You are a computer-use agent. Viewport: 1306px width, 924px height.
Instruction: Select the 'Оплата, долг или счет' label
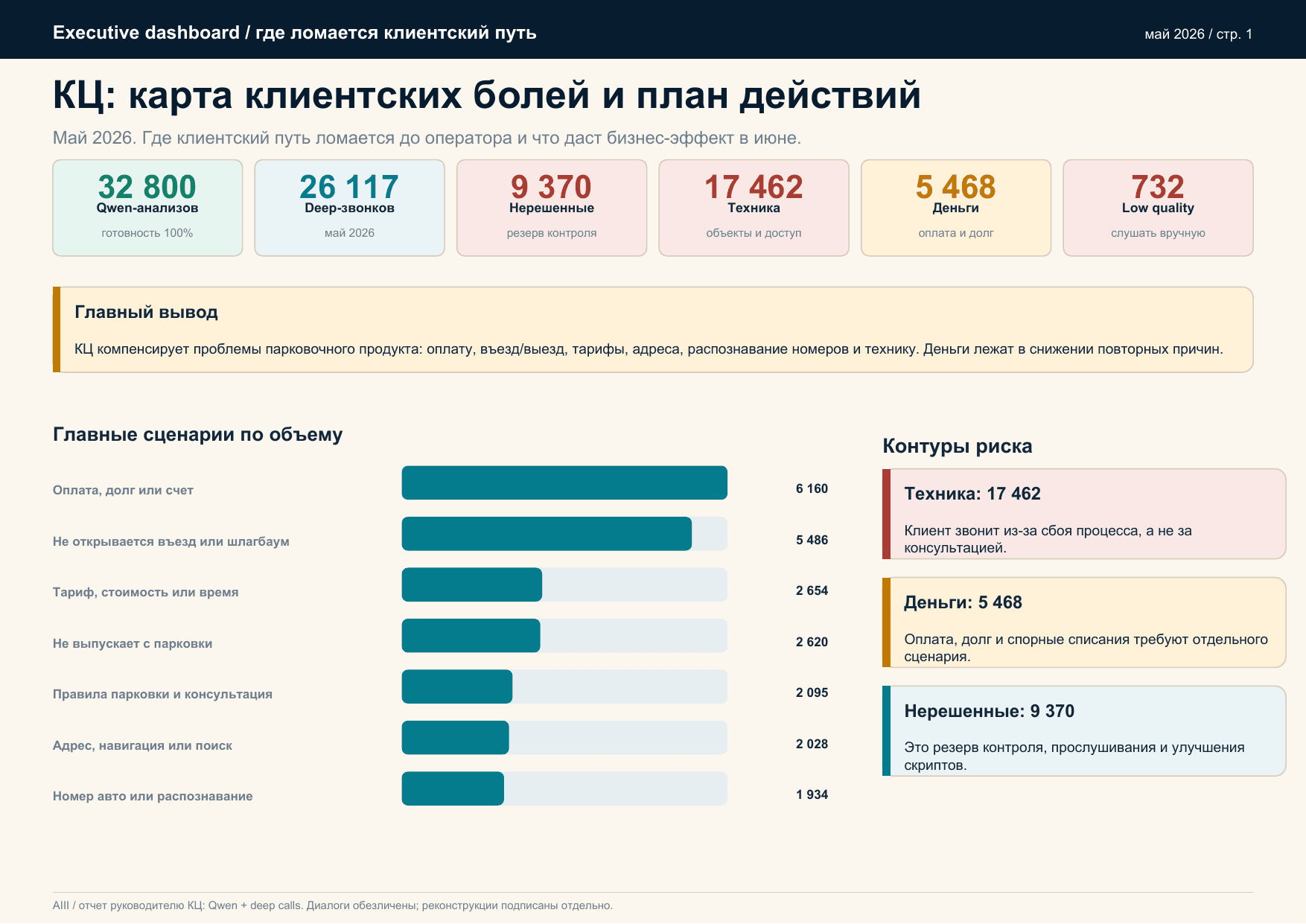click(123, 490)
